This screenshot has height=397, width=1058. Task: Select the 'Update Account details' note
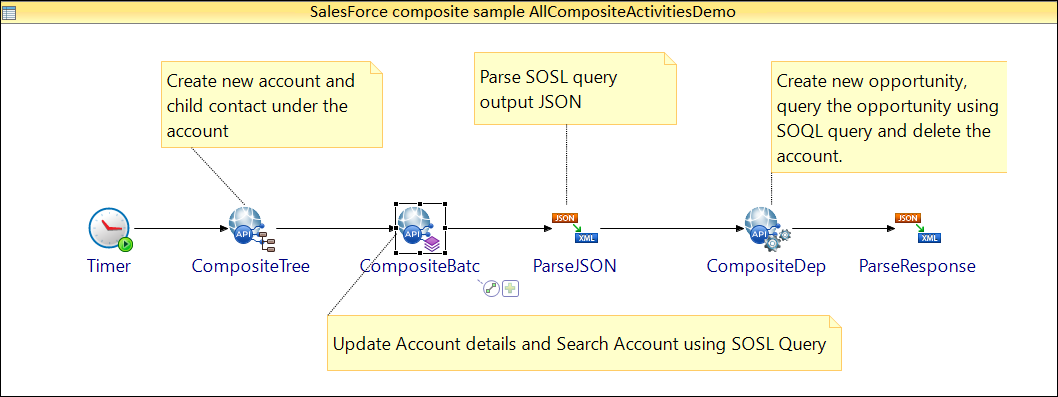coord(584,343)
